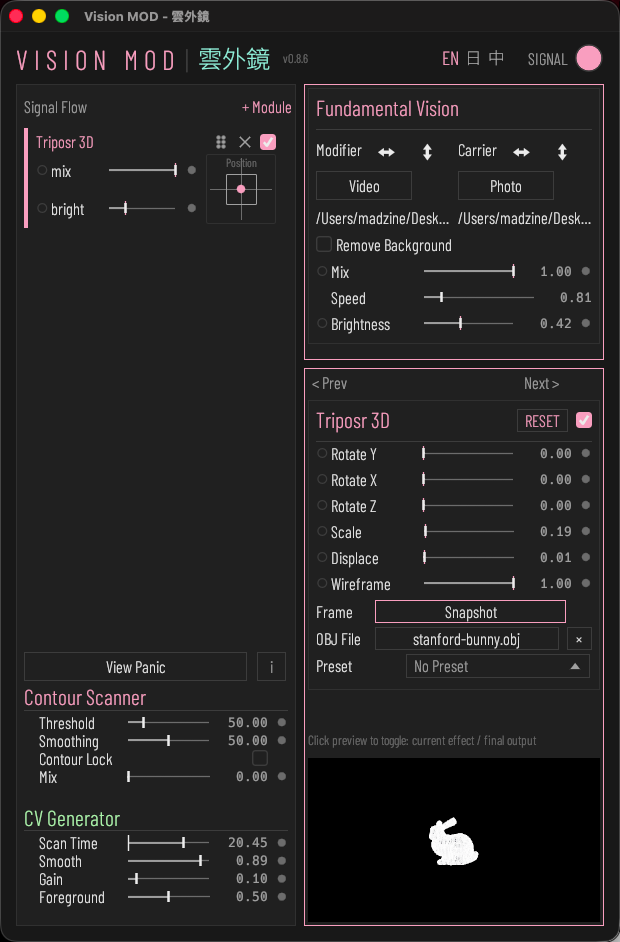Click the dot right of the Foreground value 0.50
Screen dimensions: 620x942
pyautogui.click(x=282, y=897)
